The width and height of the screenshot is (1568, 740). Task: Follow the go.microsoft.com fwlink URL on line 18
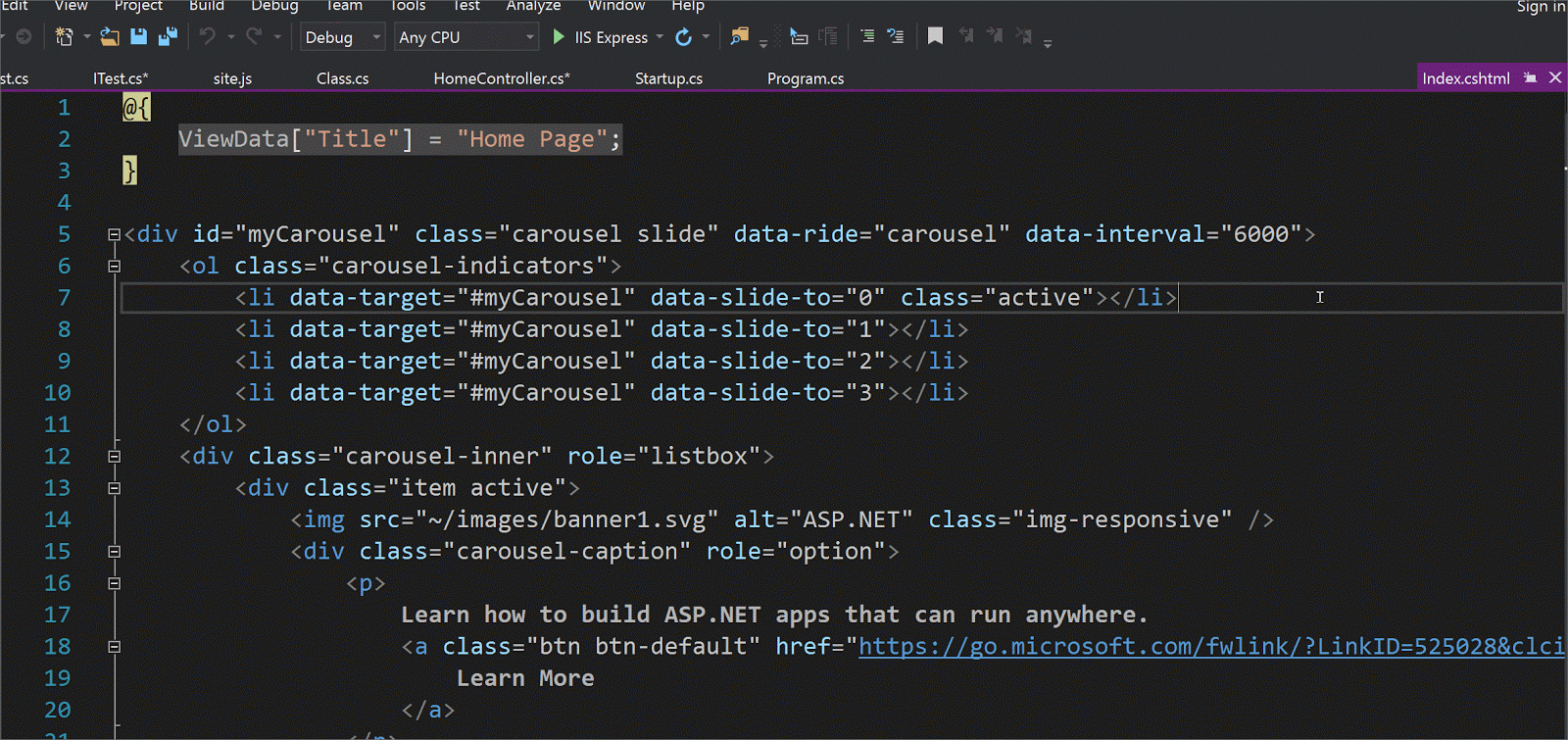click(1211, 647)
